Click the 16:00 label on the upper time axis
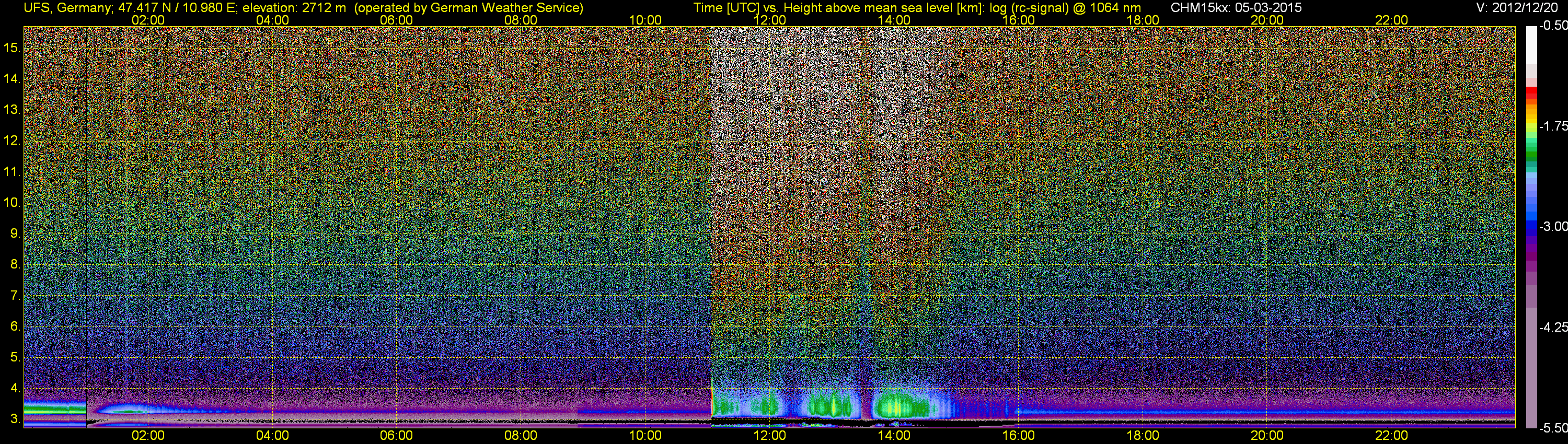This screenshot has width=1568, height=444. (x=1018, y=20)
